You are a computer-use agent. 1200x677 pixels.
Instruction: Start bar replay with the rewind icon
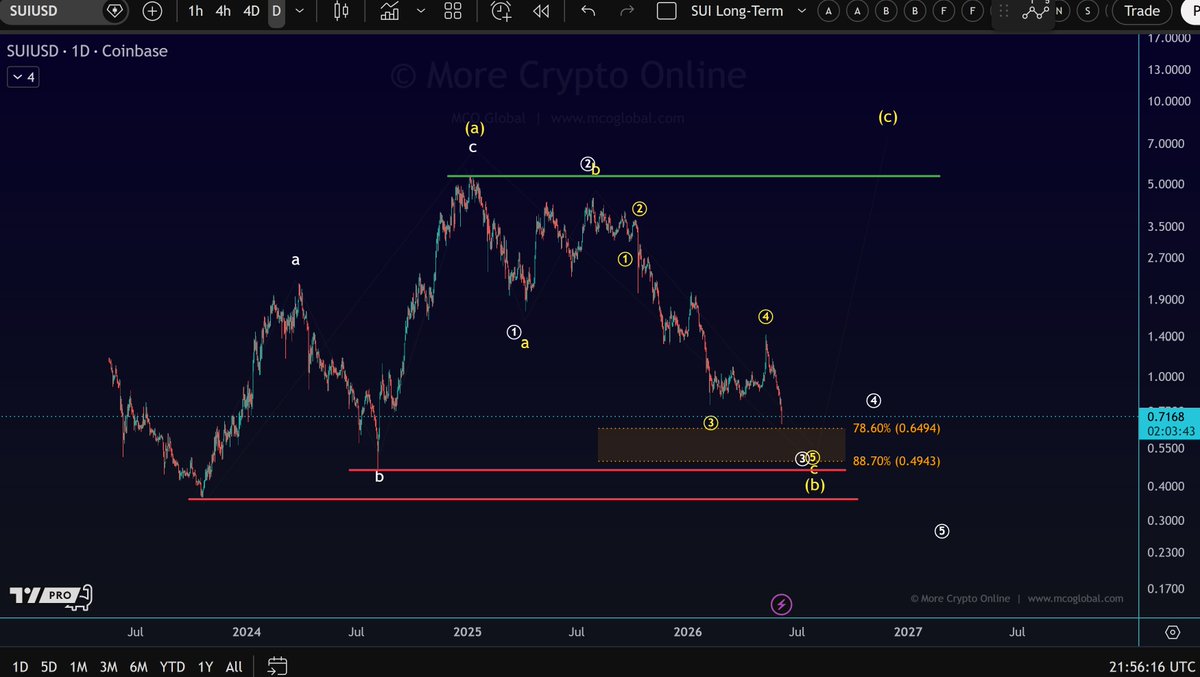click(541, 11)
